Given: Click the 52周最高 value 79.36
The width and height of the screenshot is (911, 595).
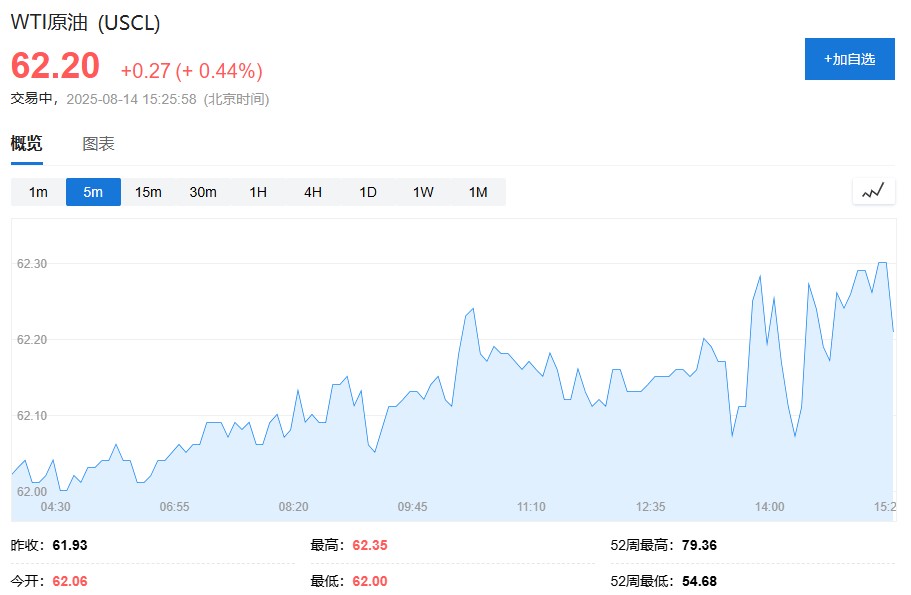Looking at the screenshot, I should pyautogui.click(x=699, y=545).
